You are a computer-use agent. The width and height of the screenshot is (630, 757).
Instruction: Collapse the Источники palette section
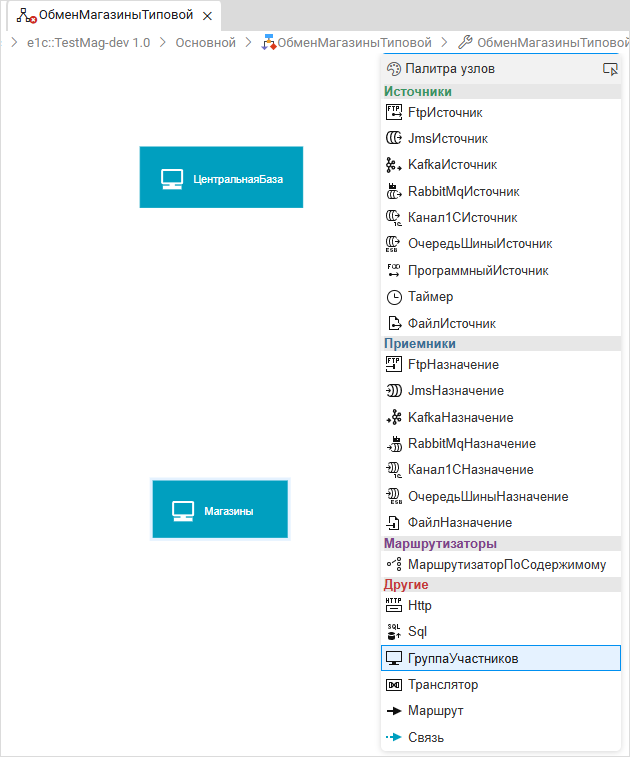click(417, 92)
